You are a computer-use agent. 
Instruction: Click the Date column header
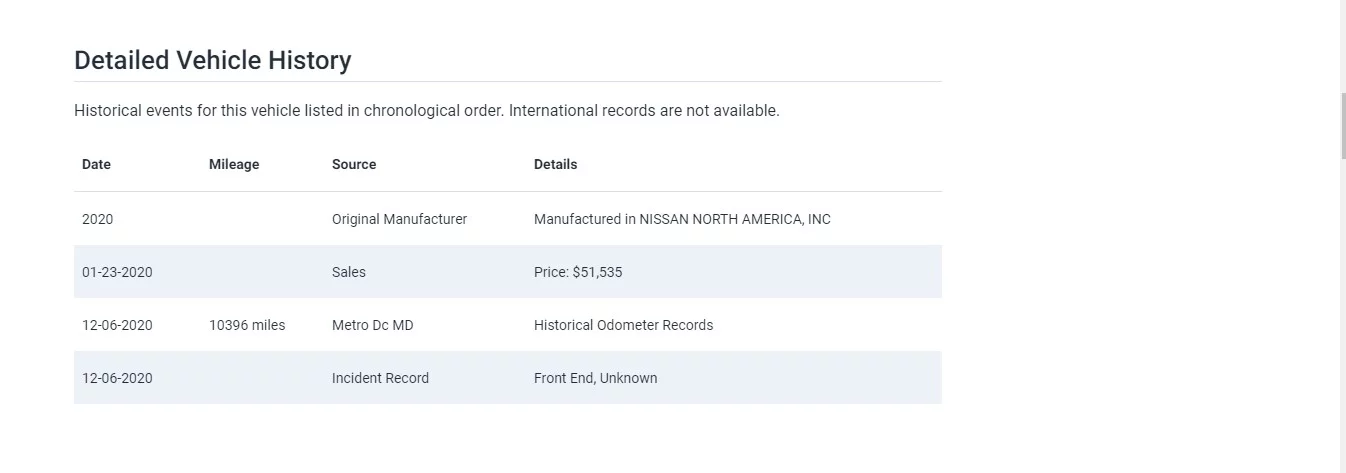click(96, 164)
